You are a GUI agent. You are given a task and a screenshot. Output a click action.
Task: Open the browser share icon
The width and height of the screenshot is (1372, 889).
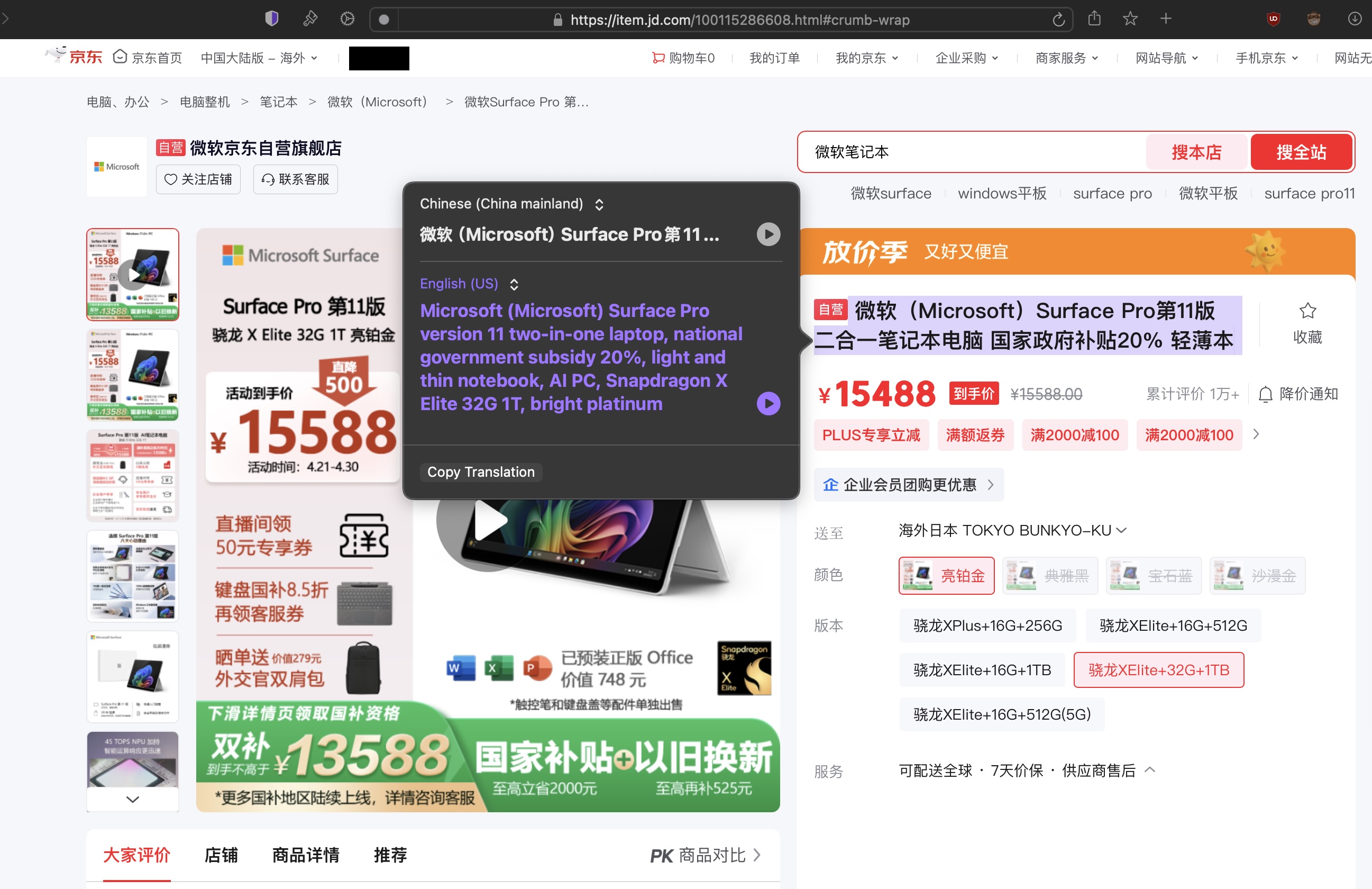pyautogui.click(x=1094, y=19)
